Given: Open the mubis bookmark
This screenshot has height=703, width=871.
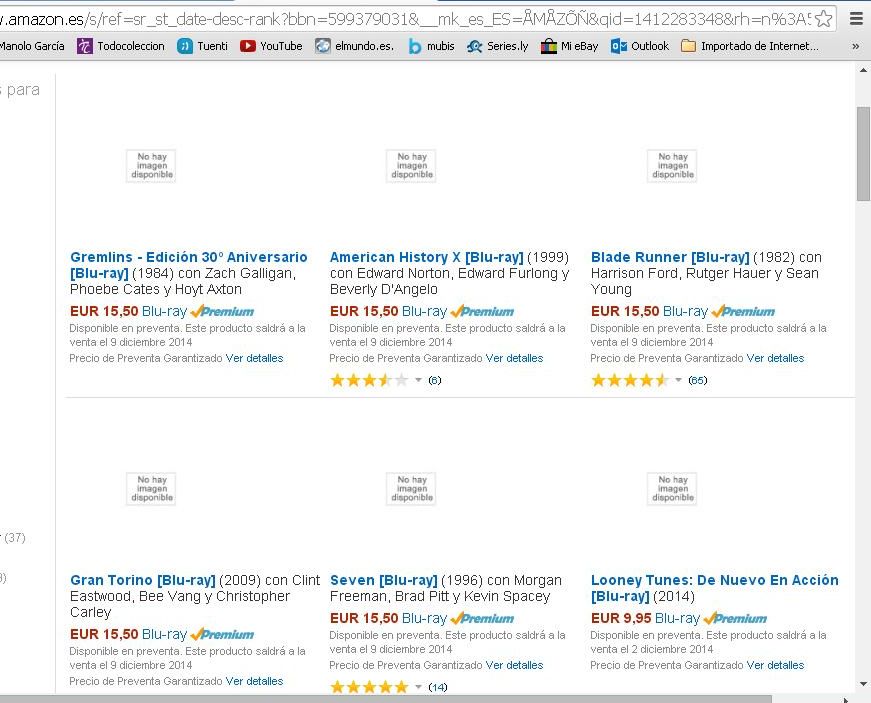Looking at the screenshot, I should (x=431, y=46).
